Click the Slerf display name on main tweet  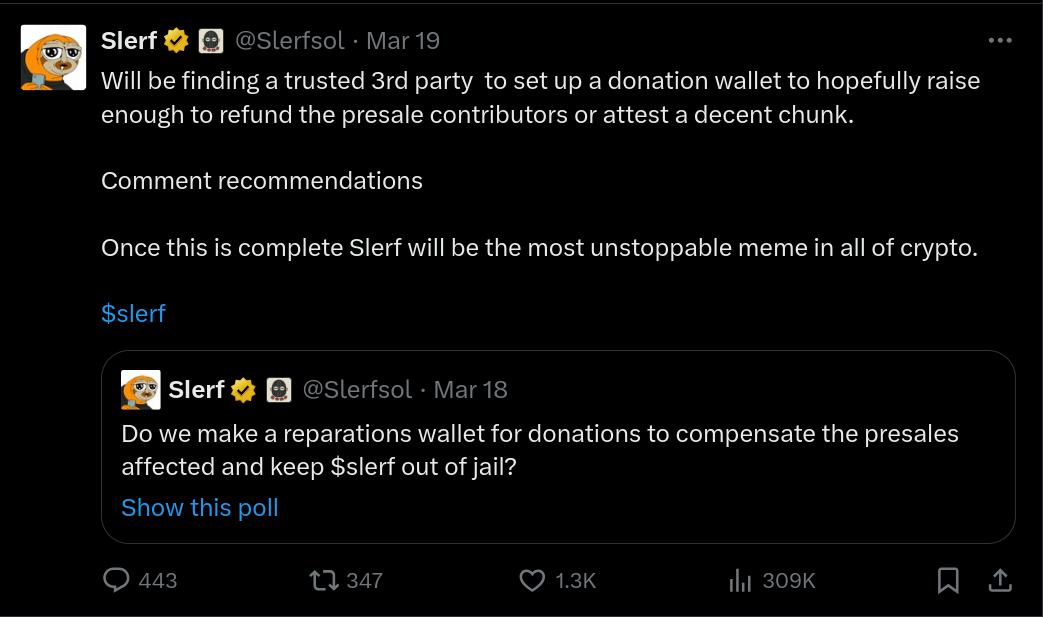click(x=129, y=41)
